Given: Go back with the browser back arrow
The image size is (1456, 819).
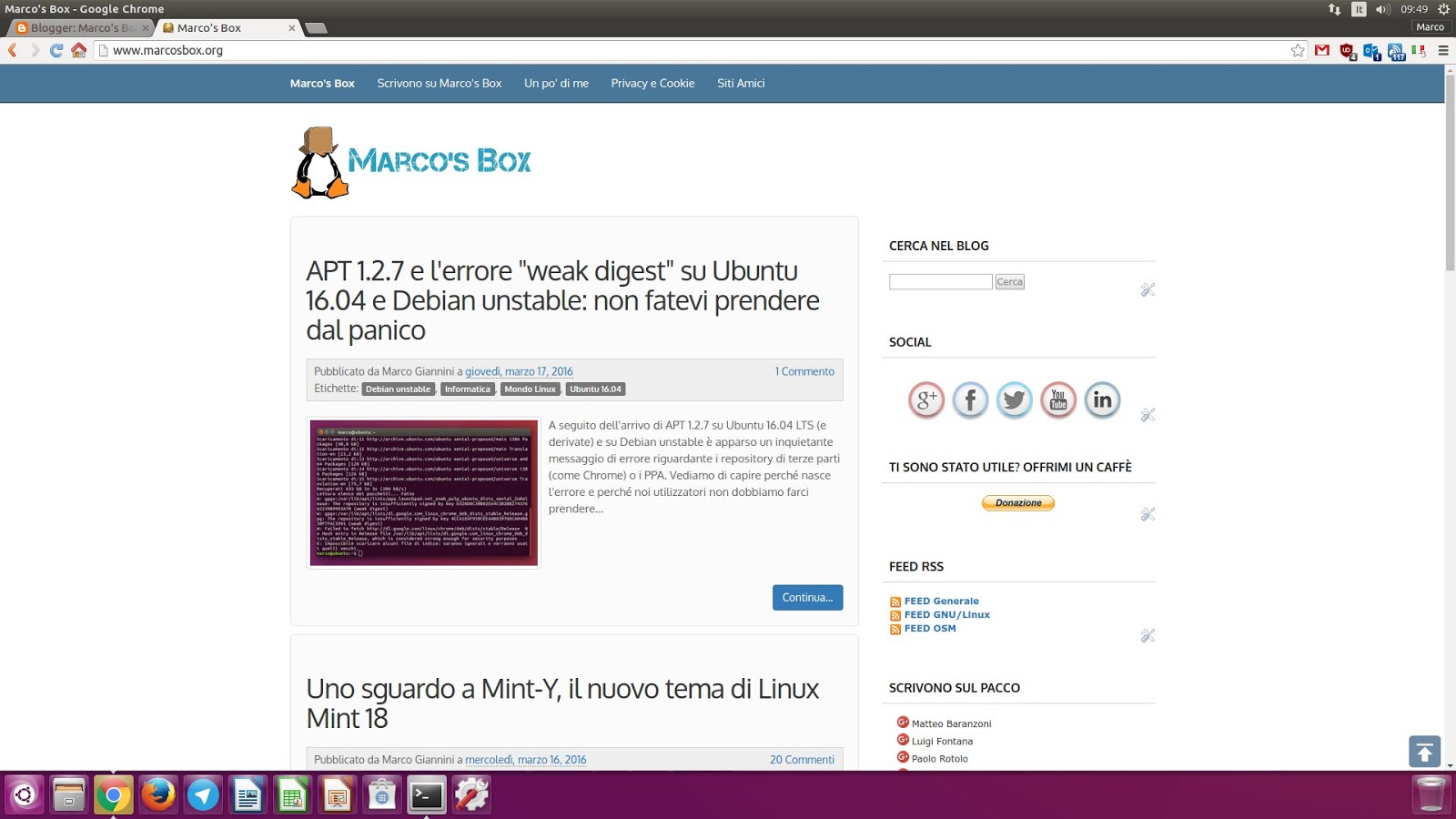Looking at the screenshot, I should (x=13, y=50).
